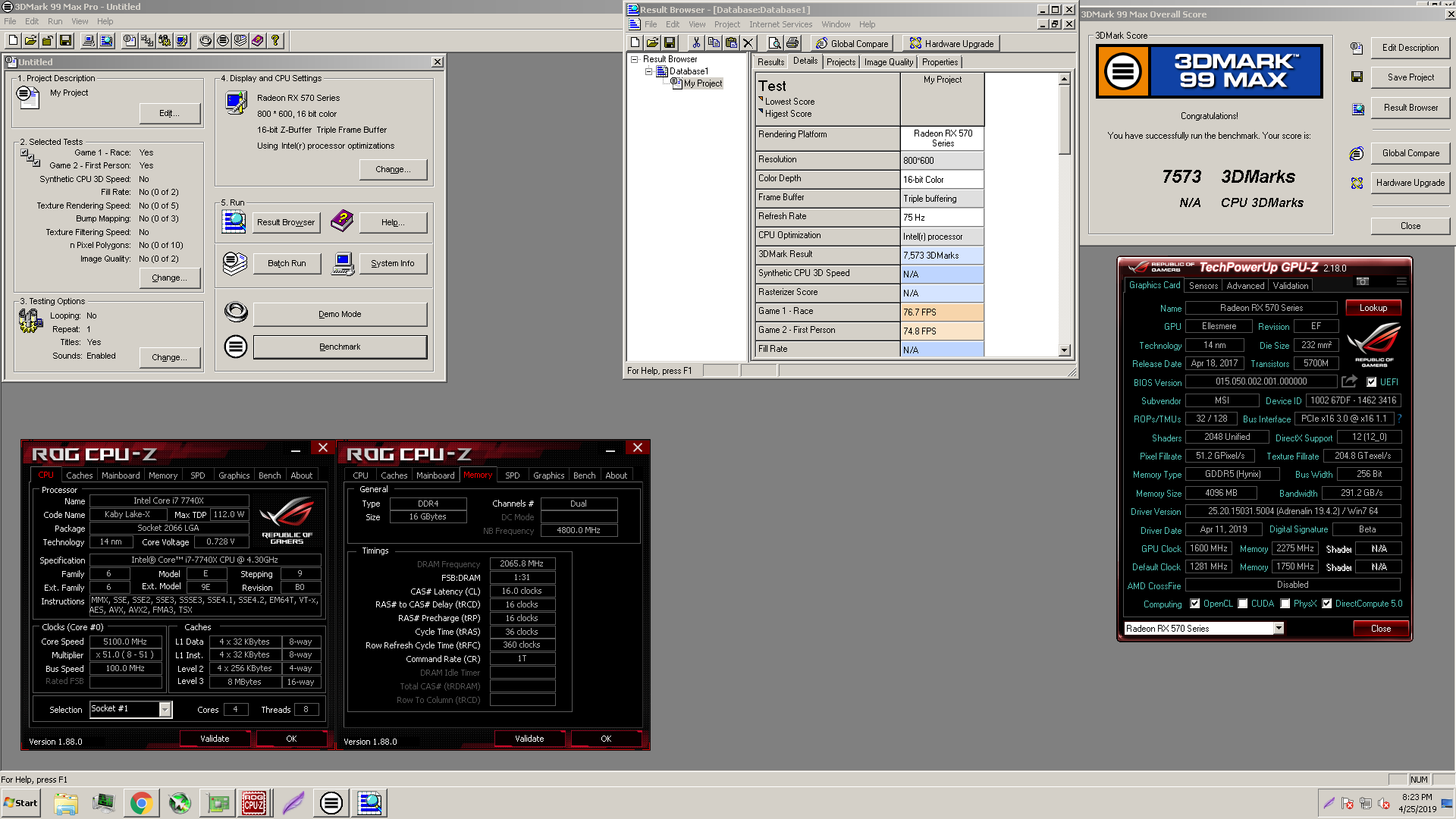Click System Info computer icon in 3DMark toolbar
The image size is (1456, 819).
tap(89, 41)
